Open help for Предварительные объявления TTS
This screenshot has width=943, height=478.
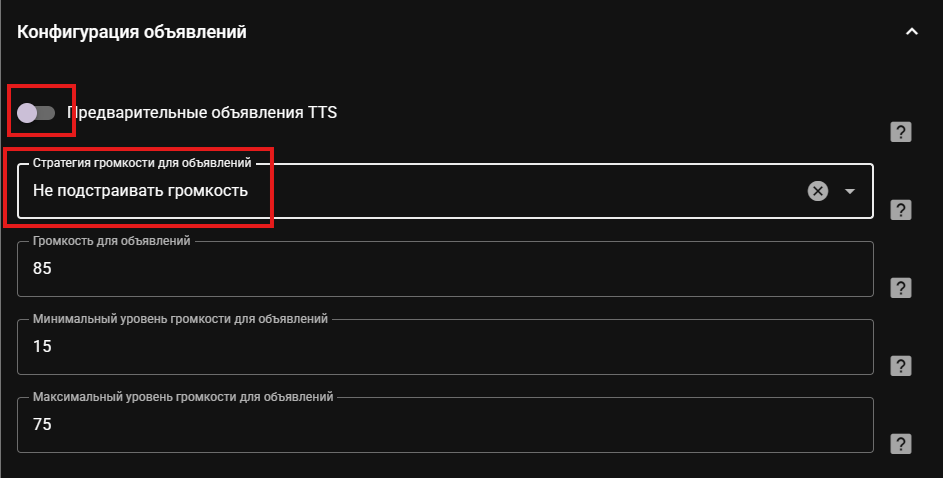[900, 132]
